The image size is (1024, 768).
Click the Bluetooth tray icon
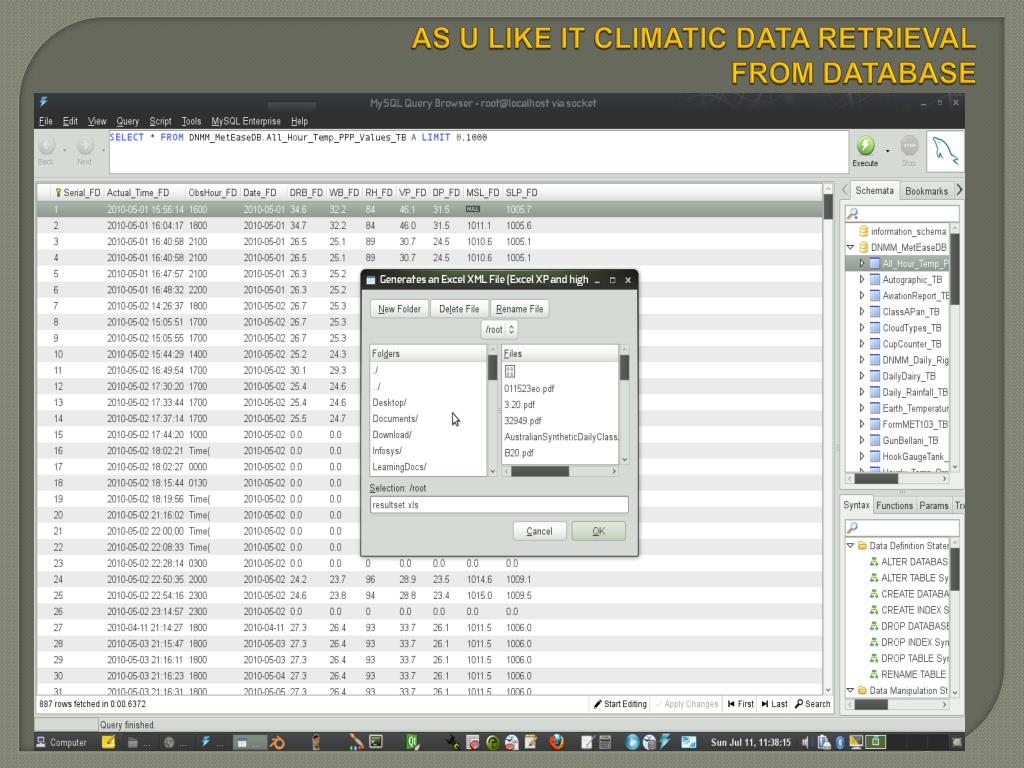pyautogui.click(x=840, y=743)
